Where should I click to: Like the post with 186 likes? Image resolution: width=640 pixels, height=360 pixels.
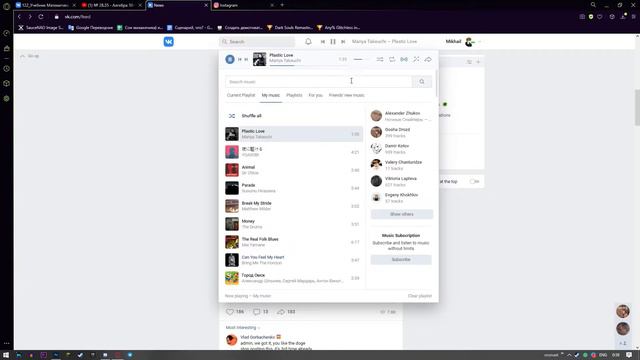235,312
